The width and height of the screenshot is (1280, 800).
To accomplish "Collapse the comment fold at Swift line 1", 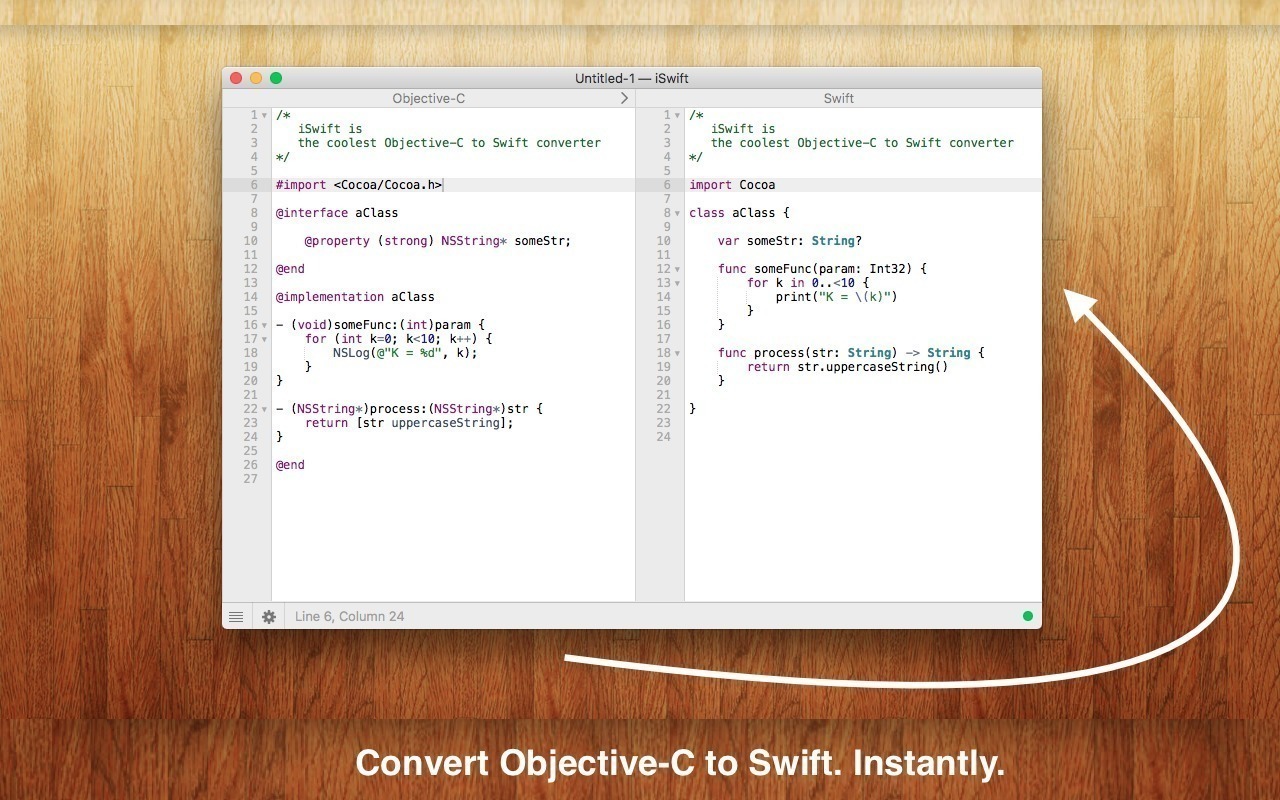I will tap(677, 116).
